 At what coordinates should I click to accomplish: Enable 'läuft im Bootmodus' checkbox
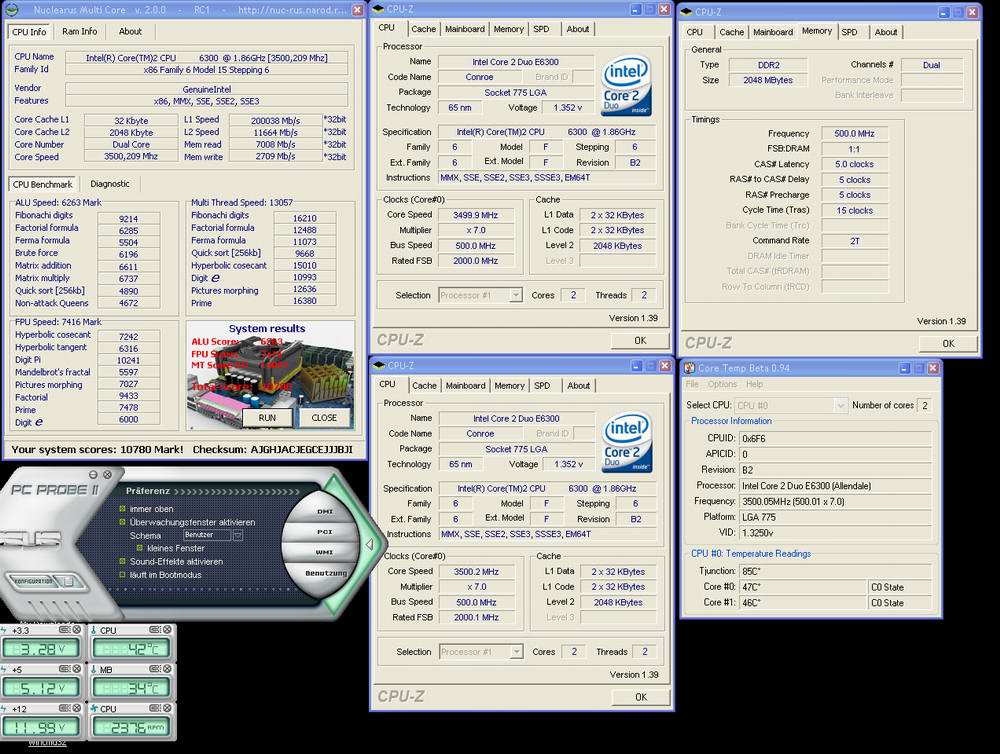coord(122,575)
